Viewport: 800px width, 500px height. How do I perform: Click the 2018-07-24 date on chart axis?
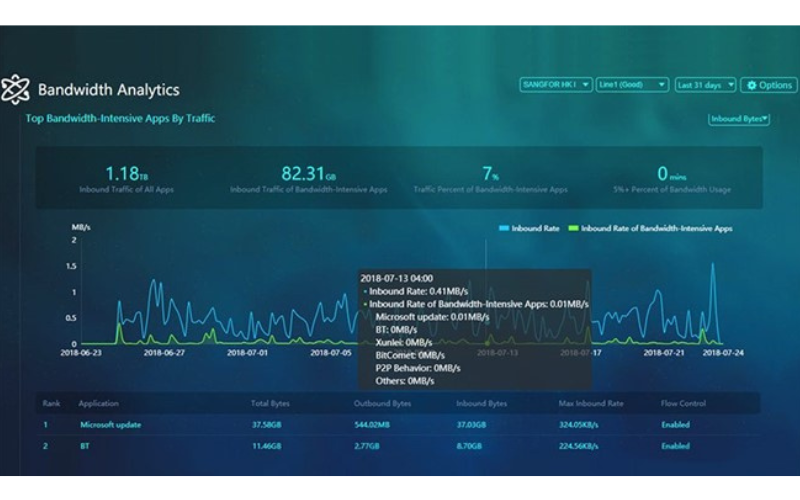(x=723, y=353)
